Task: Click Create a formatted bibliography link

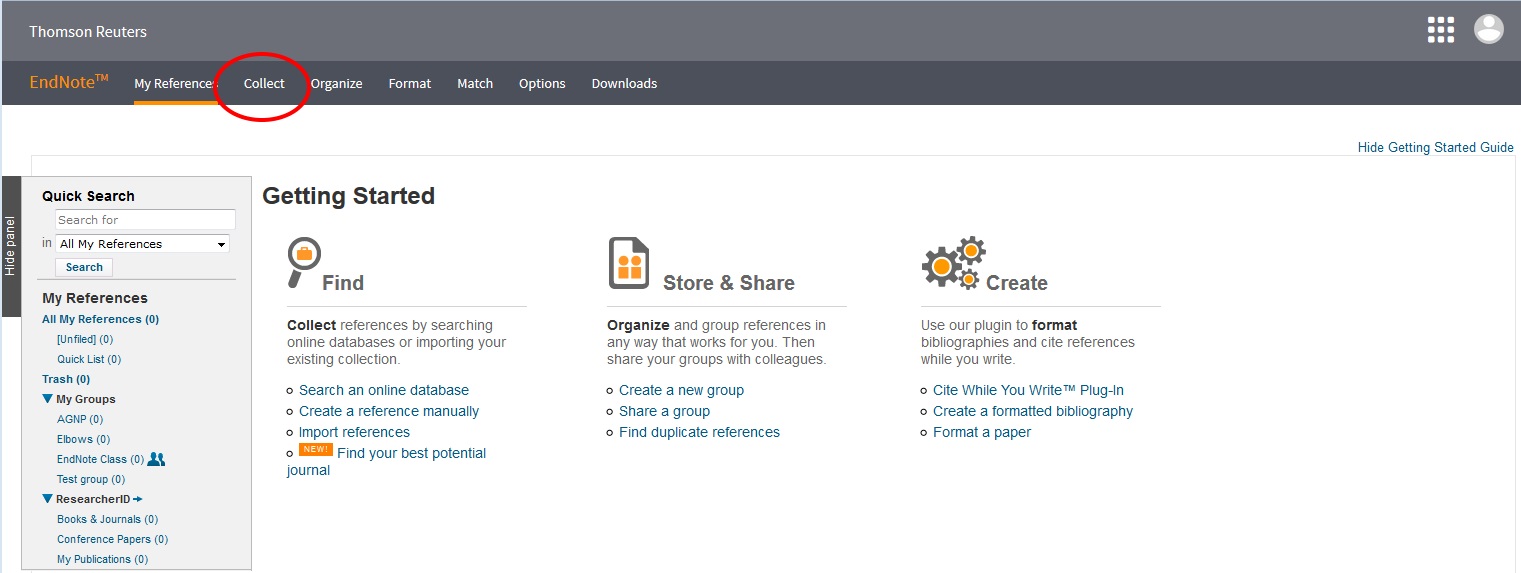Action: 1033,411
